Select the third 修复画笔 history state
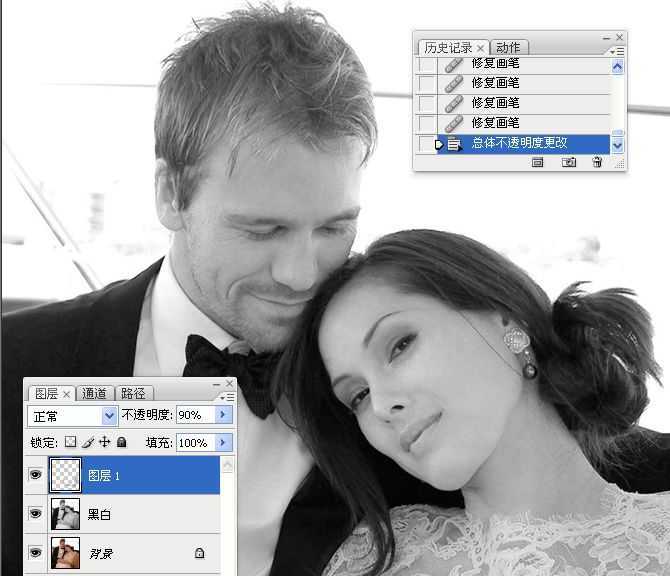Image resolution: width=670 pixels, height=576 pixels. 523,103
